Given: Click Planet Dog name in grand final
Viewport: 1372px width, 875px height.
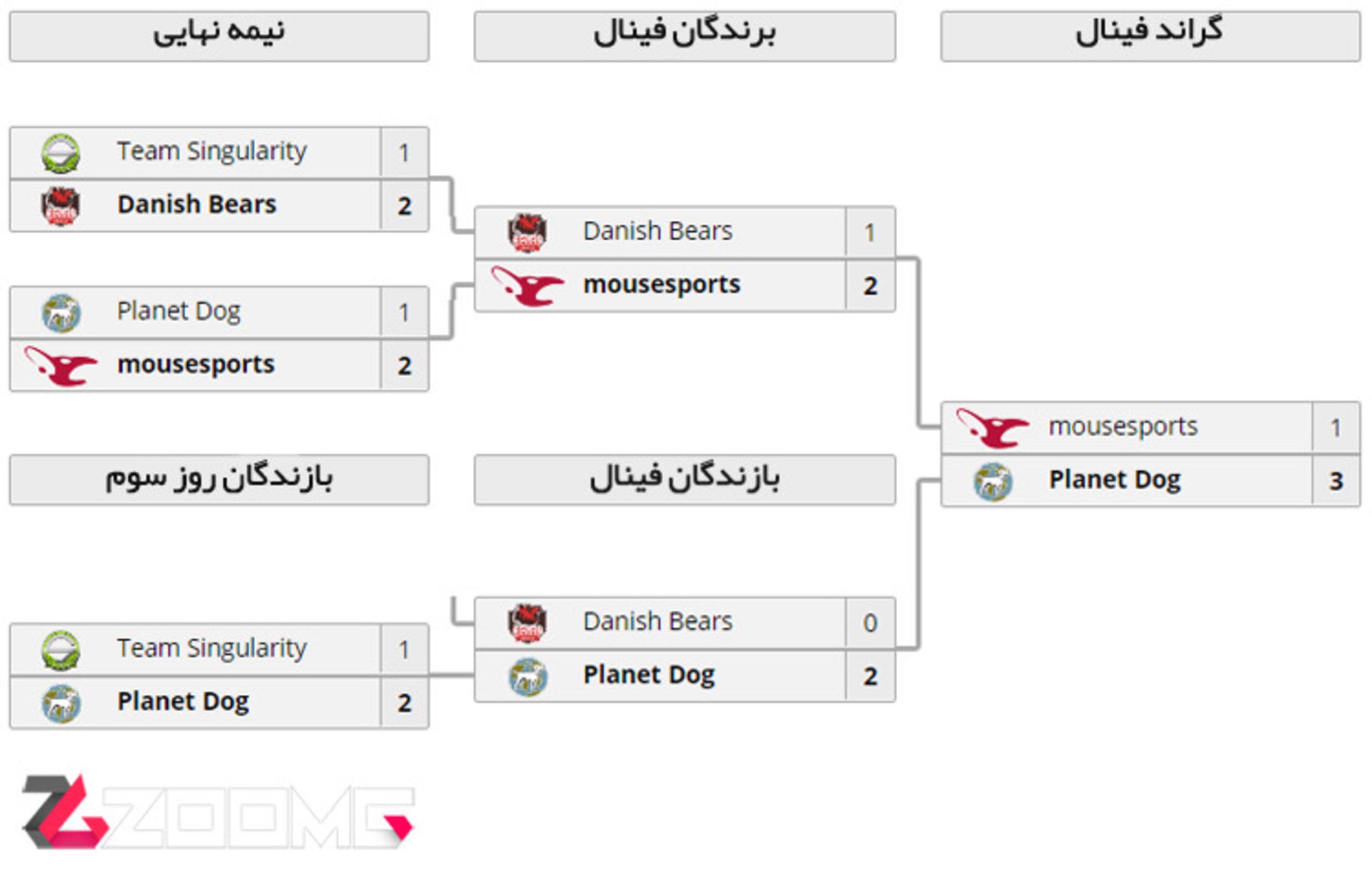Looking at the screenshot, I should pyautogui.click(x=1115, y=480).
